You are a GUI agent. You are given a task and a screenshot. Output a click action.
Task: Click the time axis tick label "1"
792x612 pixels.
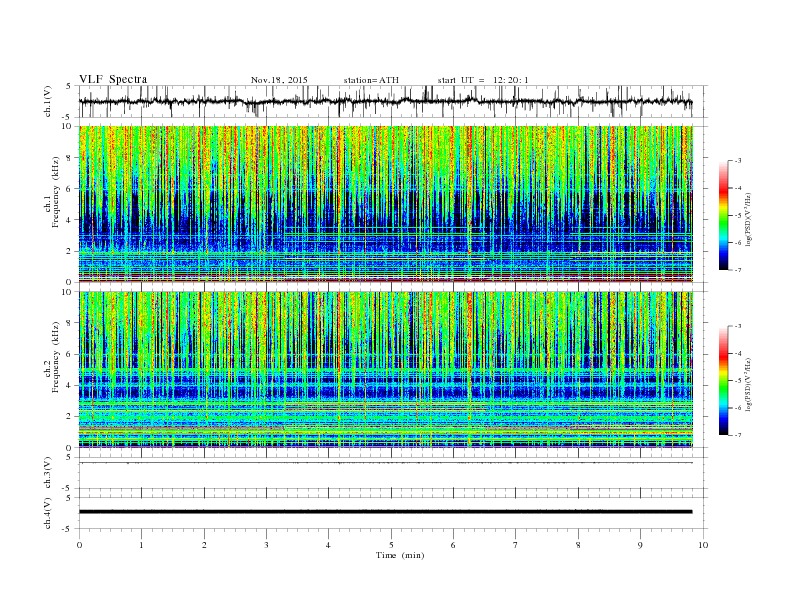click(x=141, y=545)
